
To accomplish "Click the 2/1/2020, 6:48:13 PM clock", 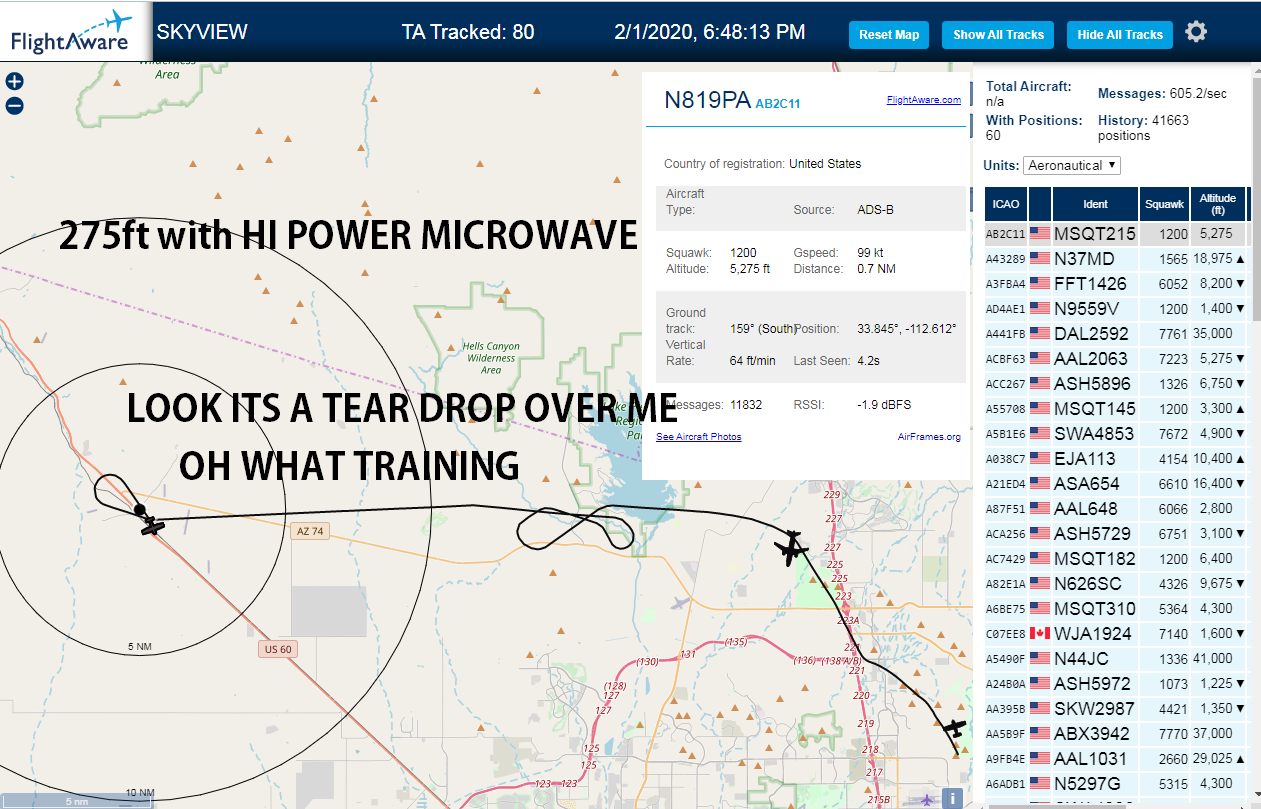I will 710,32.
